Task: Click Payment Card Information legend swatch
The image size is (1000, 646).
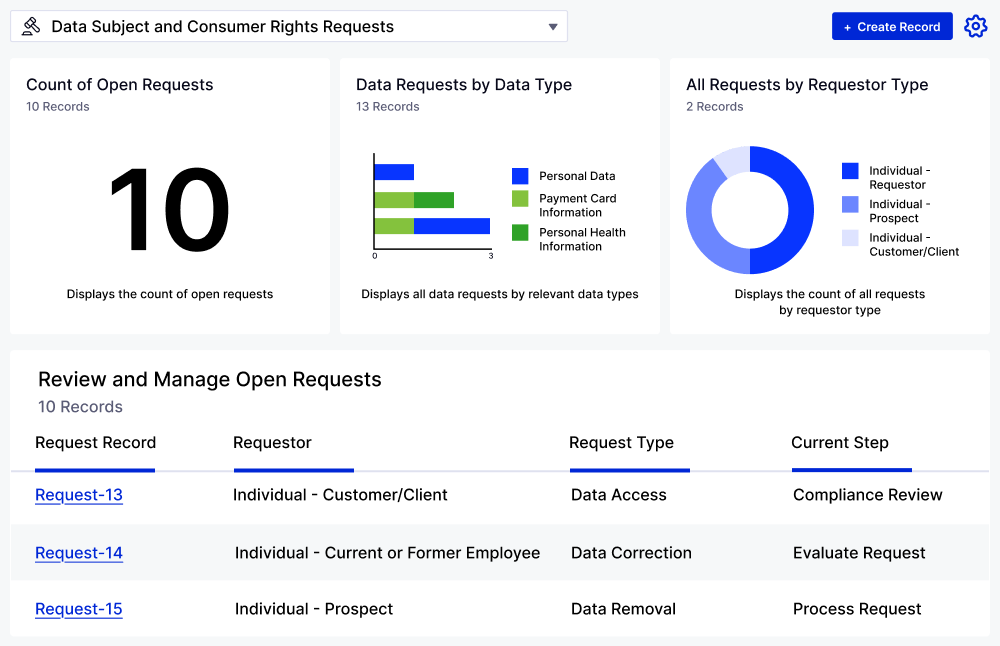Action: [520, 199]
